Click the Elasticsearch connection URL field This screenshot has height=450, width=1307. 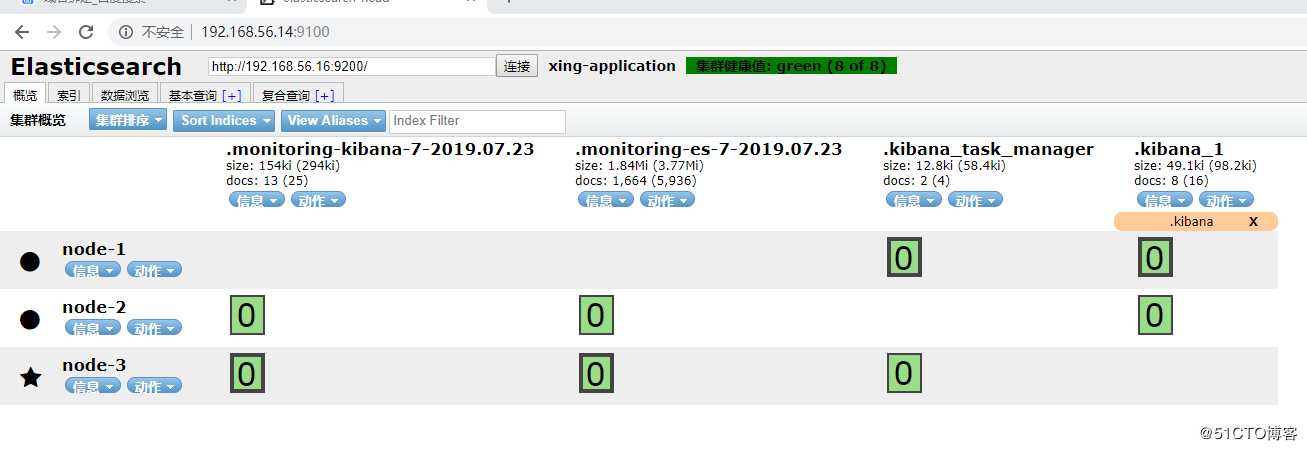pyautogui.click(x=352, y=66)
